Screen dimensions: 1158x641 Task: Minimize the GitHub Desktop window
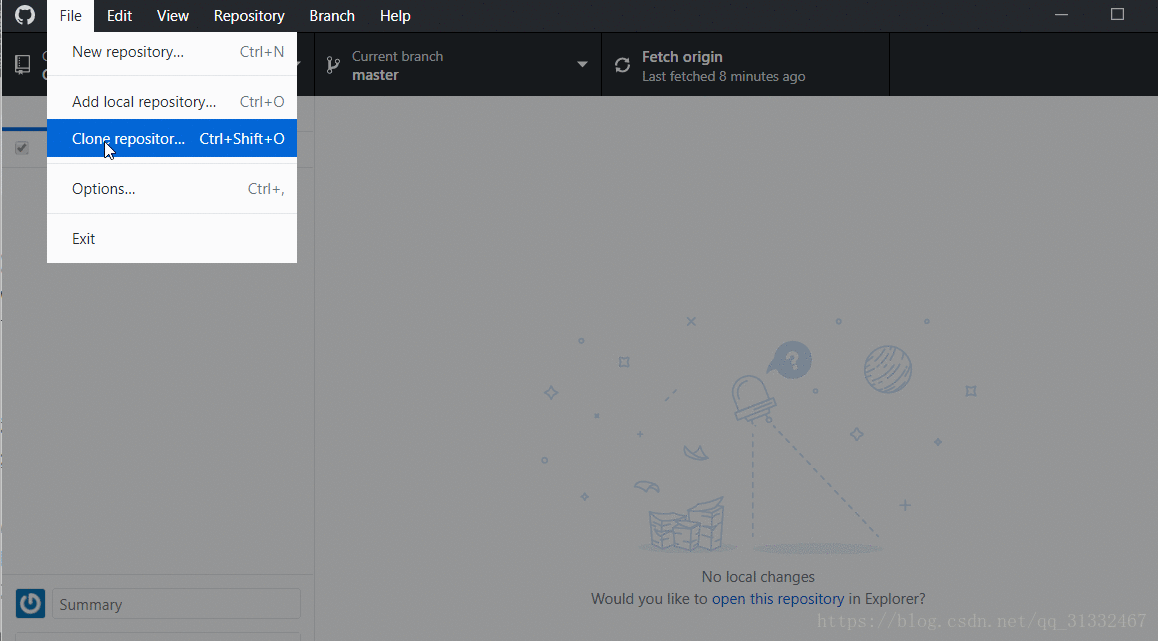point(1061,15)
